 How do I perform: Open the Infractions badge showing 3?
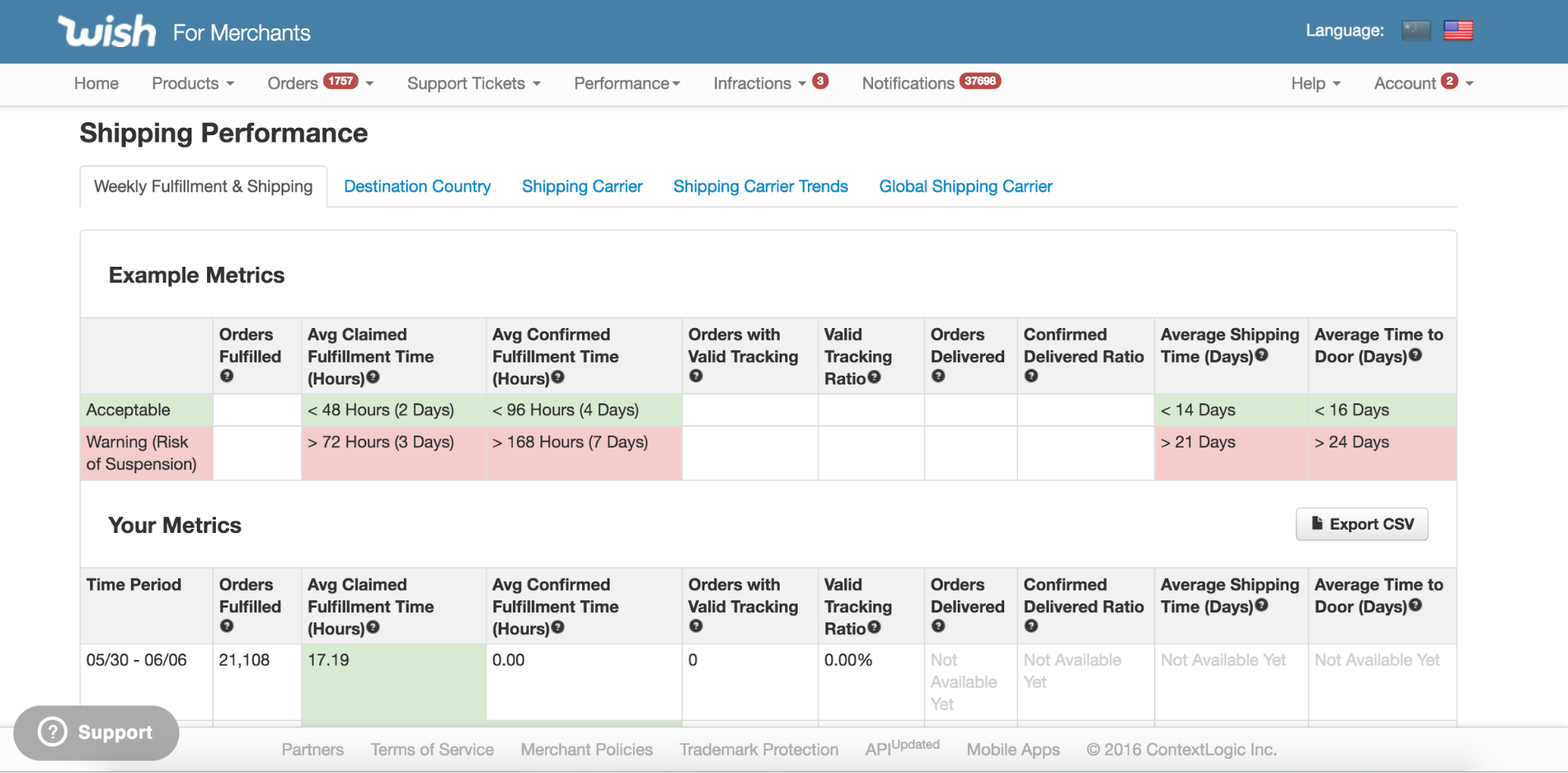[820, 82]
